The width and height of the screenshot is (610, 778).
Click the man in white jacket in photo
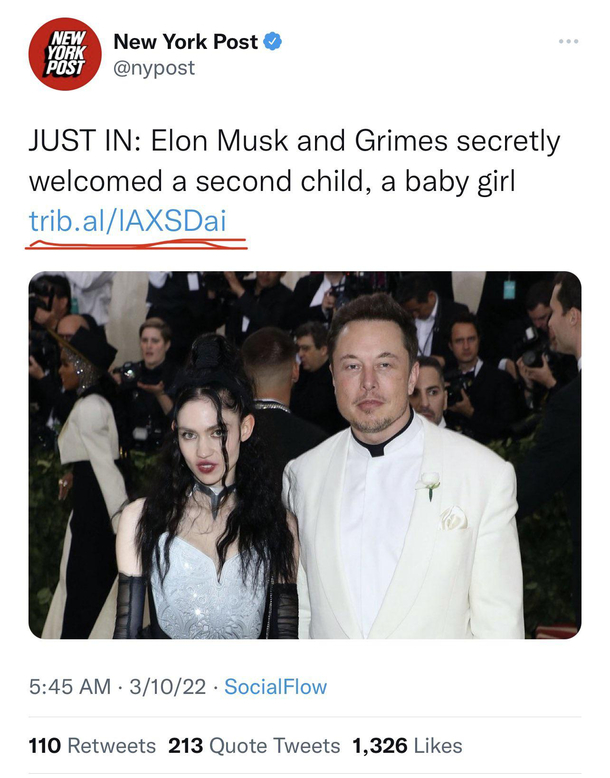[400, 480]
